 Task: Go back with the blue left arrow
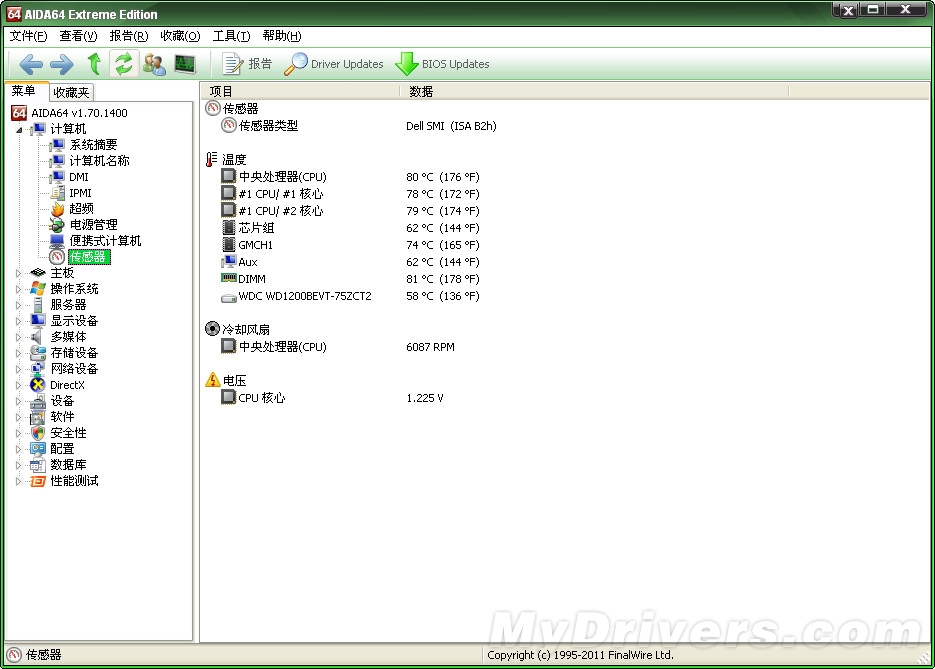pos(30,64)
